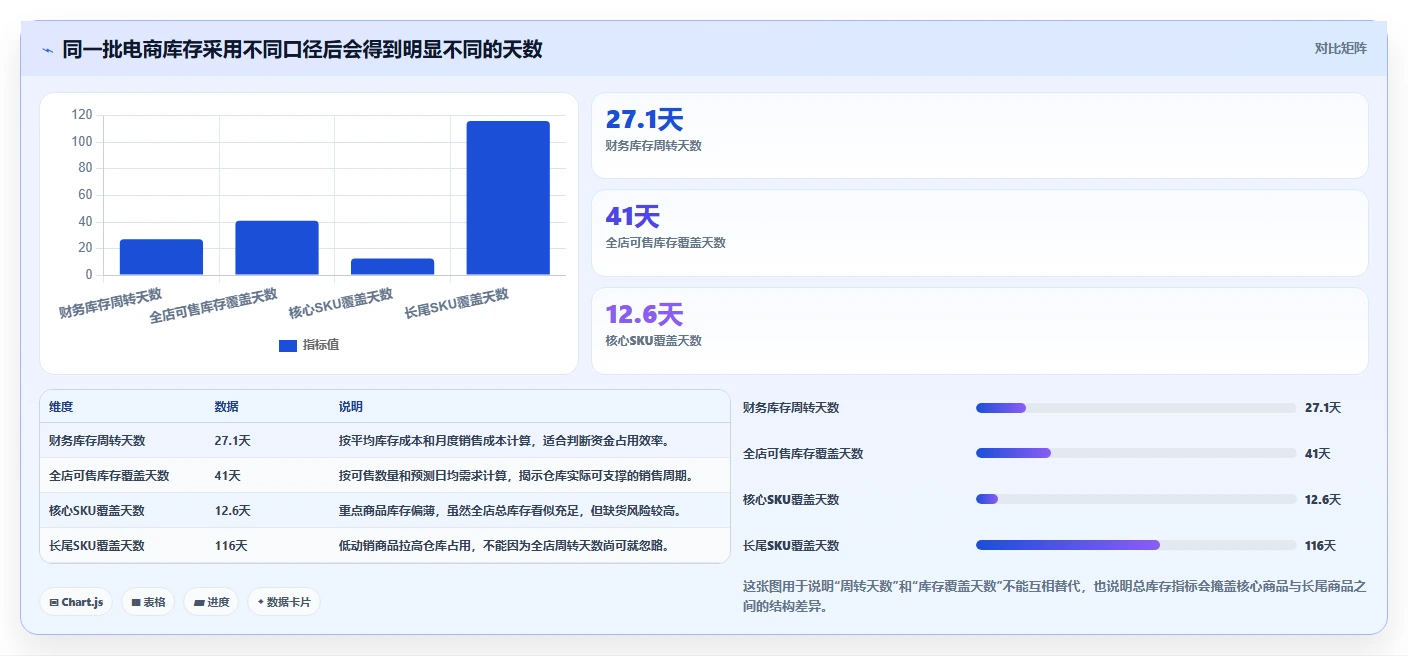
Task: Click the 全店可售库存覆盖天数 cell in the table
Action: point(109,476)
